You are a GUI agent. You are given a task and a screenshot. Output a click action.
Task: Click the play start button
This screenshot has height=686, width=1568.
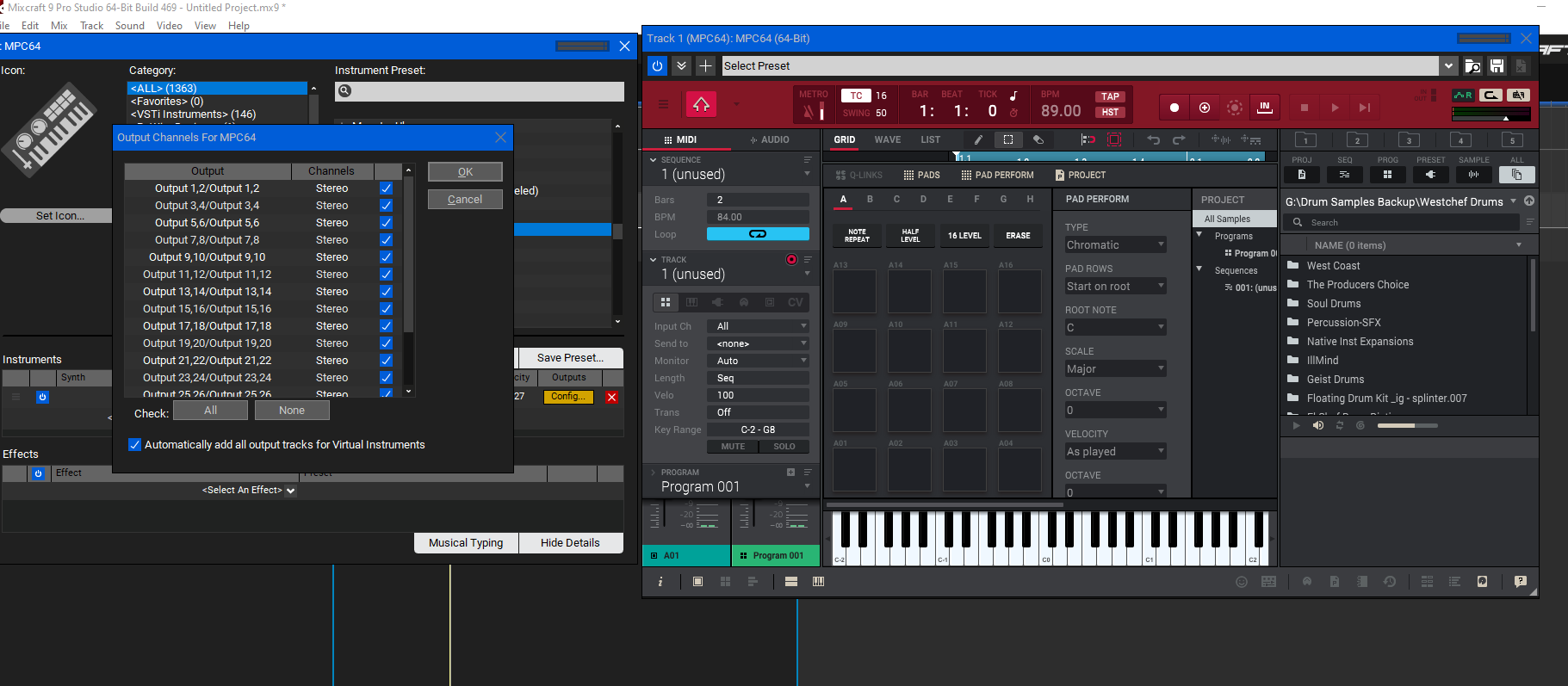pos(1365,108)
